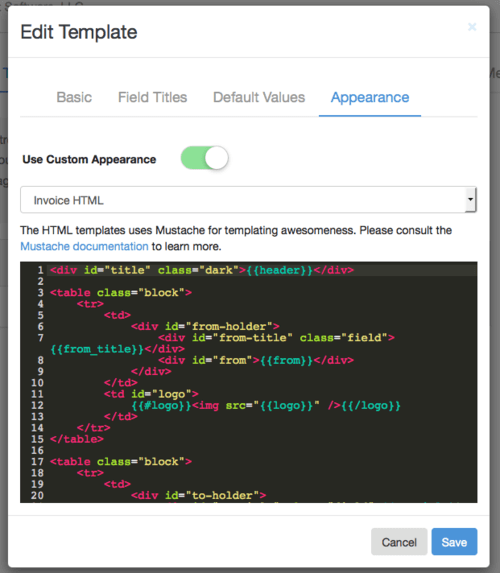Open the Mustache documentation link

[84, 246]
